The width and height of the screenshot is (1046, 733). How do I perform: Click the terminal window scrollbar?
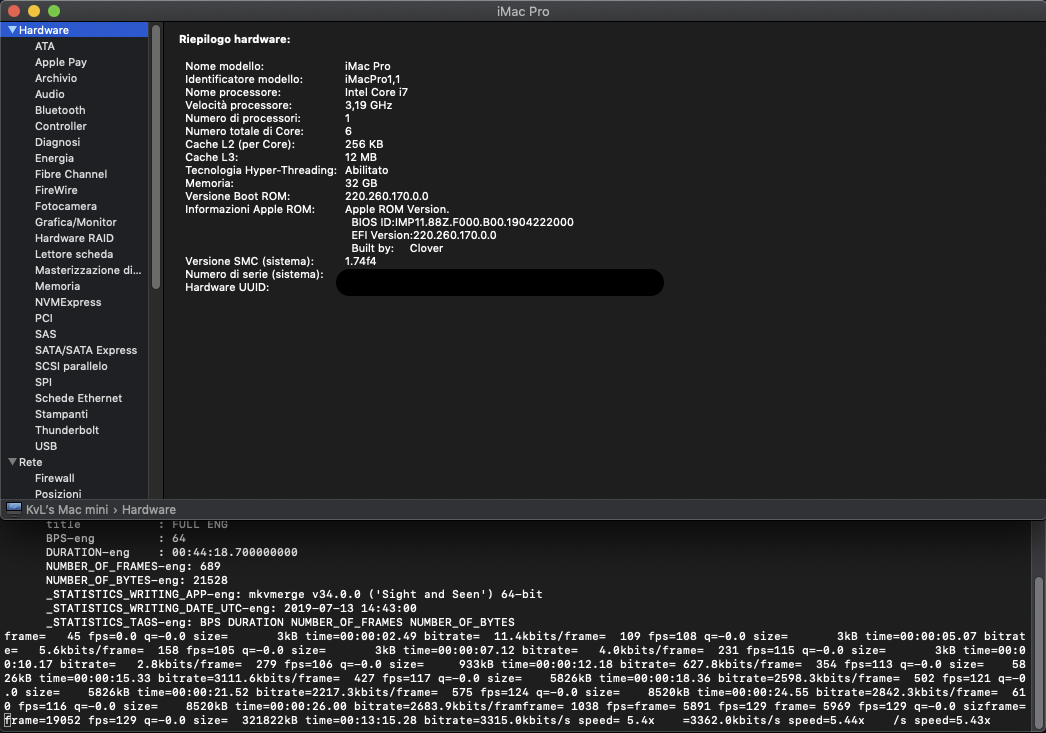[1039, 653]
